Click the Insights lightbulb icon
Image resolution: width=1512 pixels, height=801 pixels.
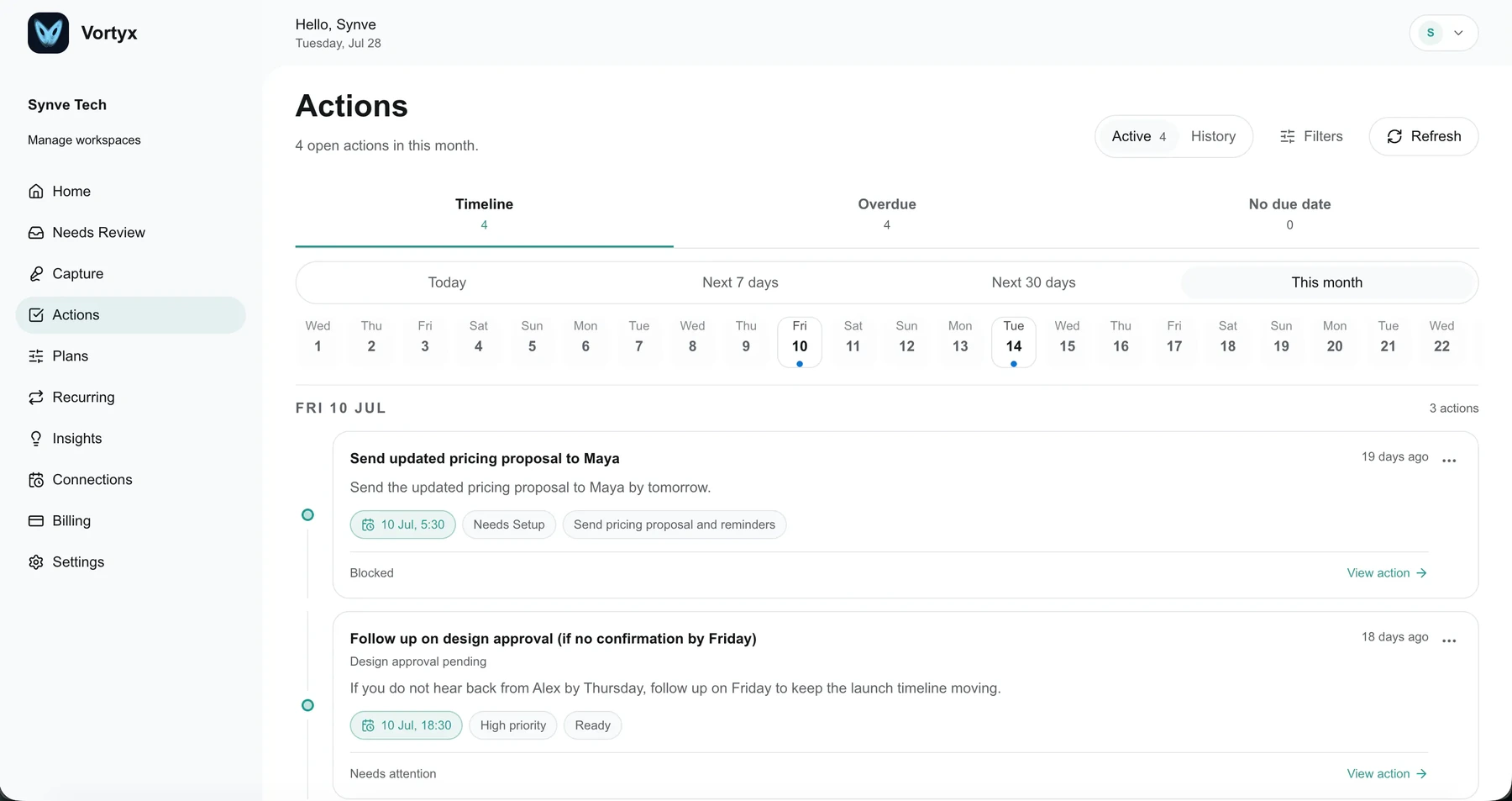36,439
